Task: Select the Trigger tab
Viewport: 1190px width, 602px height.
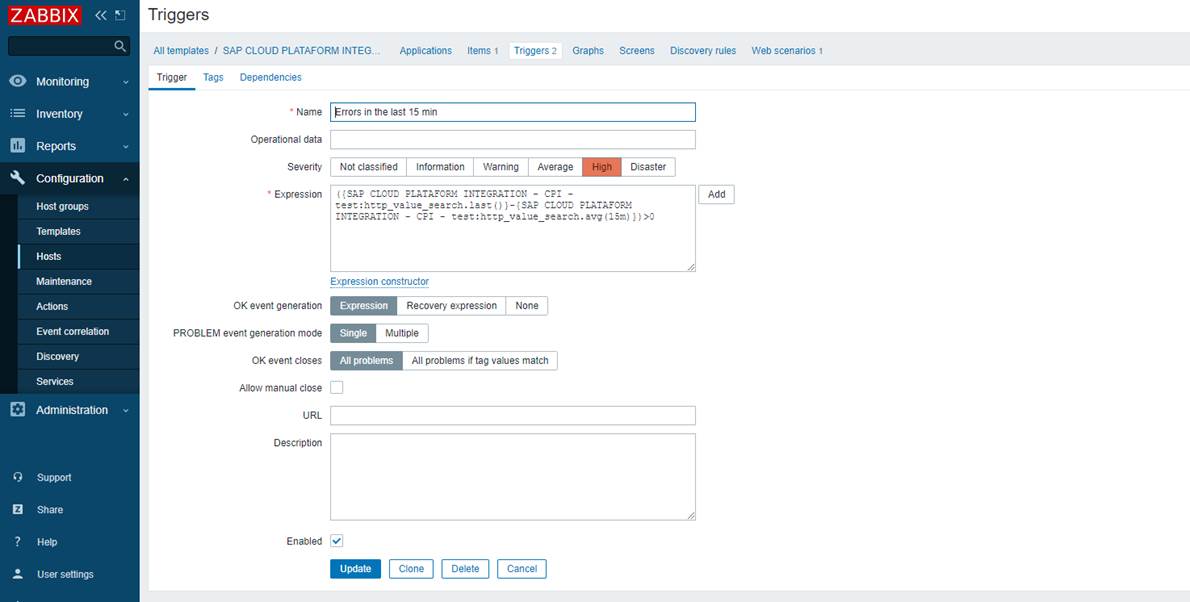Action: click(172, 77)
